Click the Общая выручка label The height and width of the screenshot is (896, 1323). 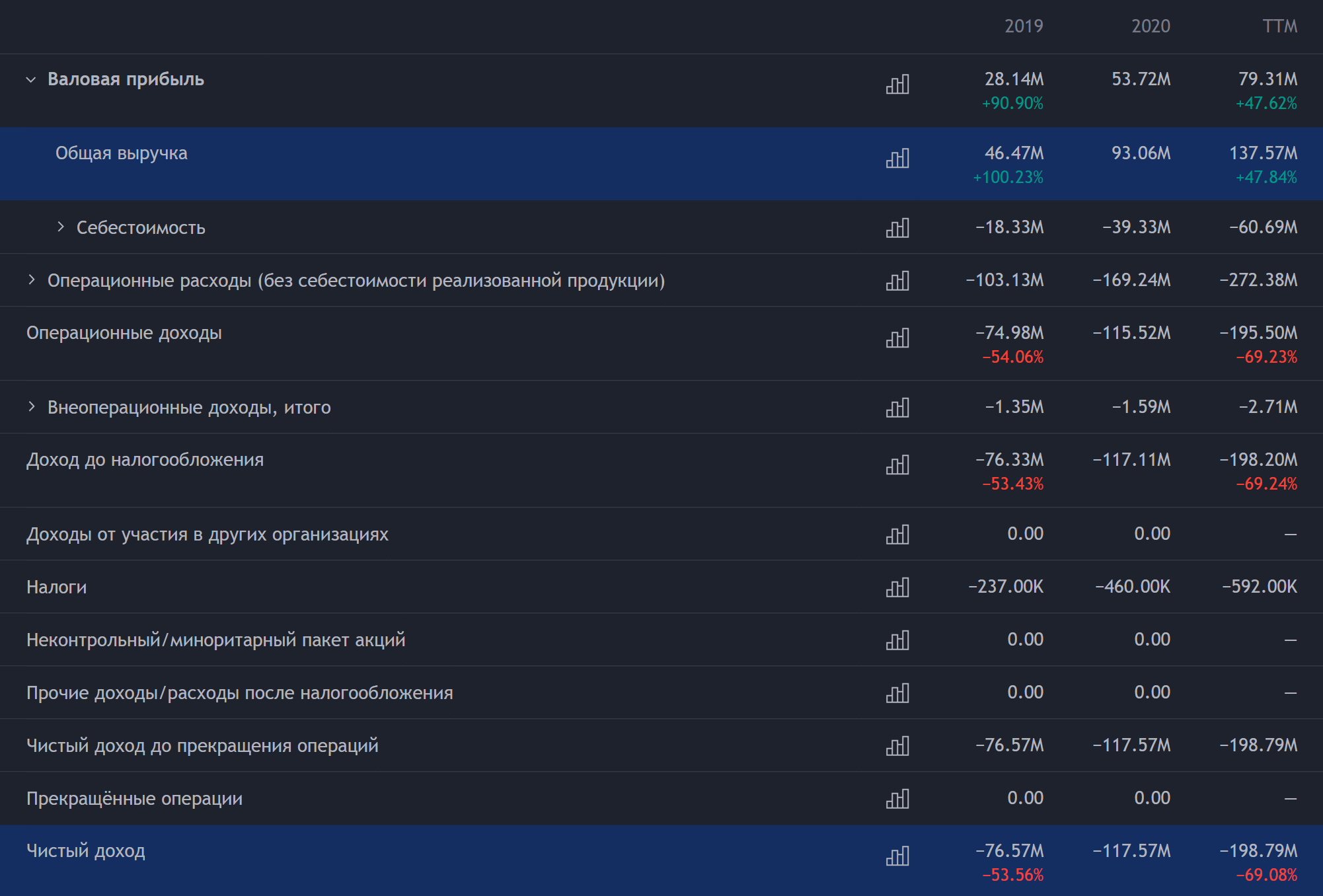(122, 153)
